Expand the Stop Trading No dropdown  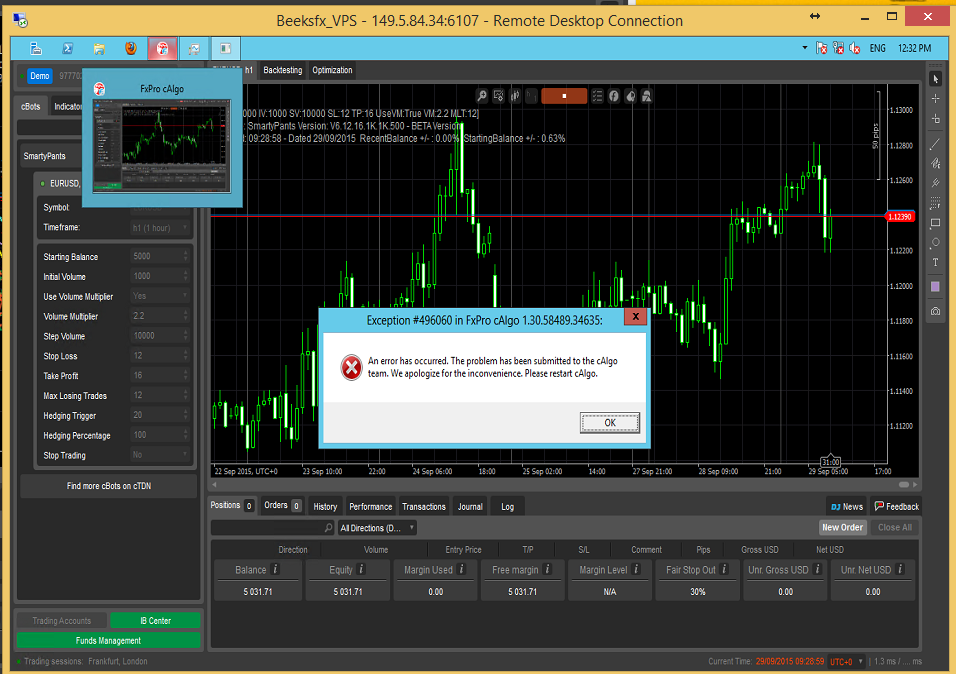click(x=160, y=455)
